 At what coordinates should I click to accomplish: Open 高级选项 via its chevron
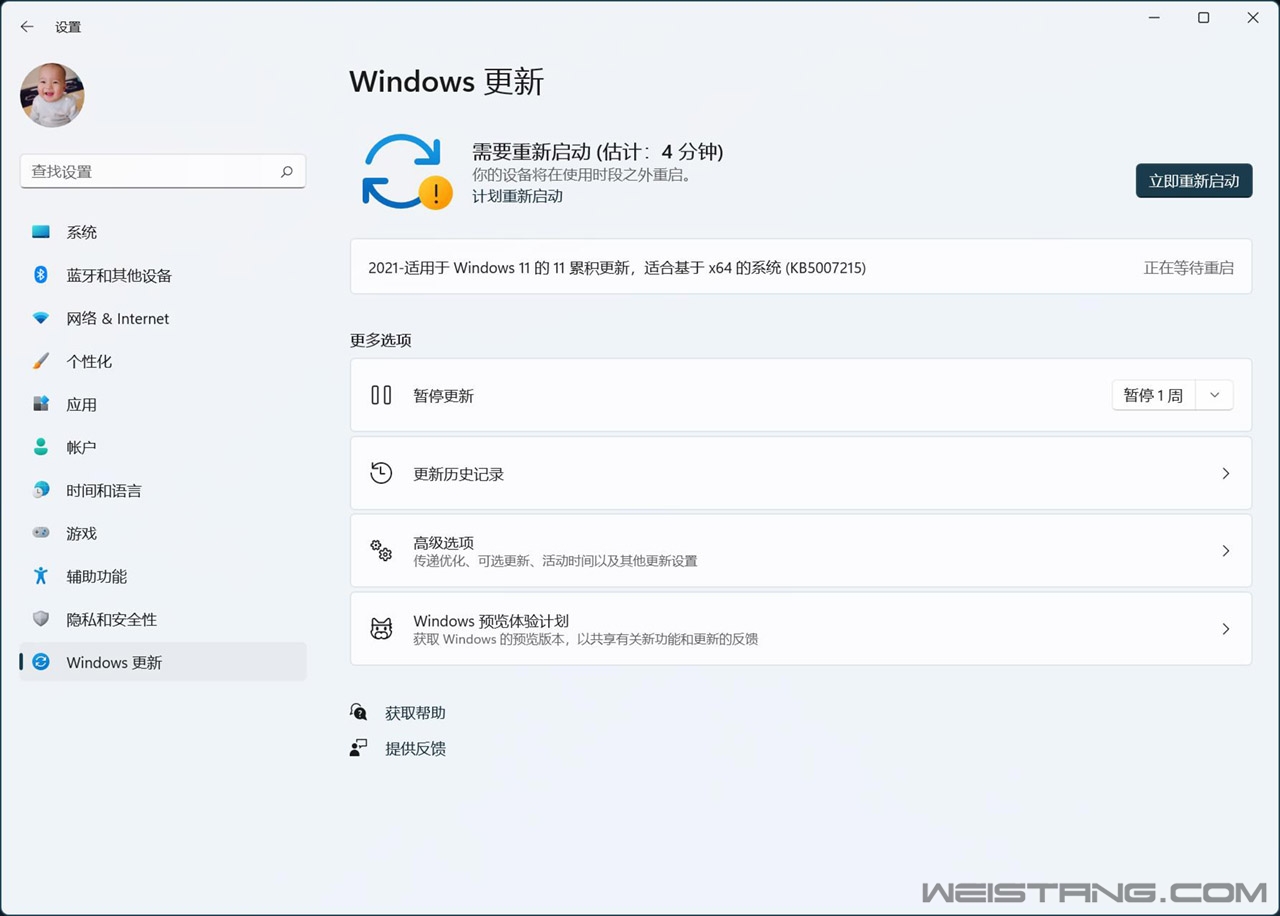tap(1226, 551)
